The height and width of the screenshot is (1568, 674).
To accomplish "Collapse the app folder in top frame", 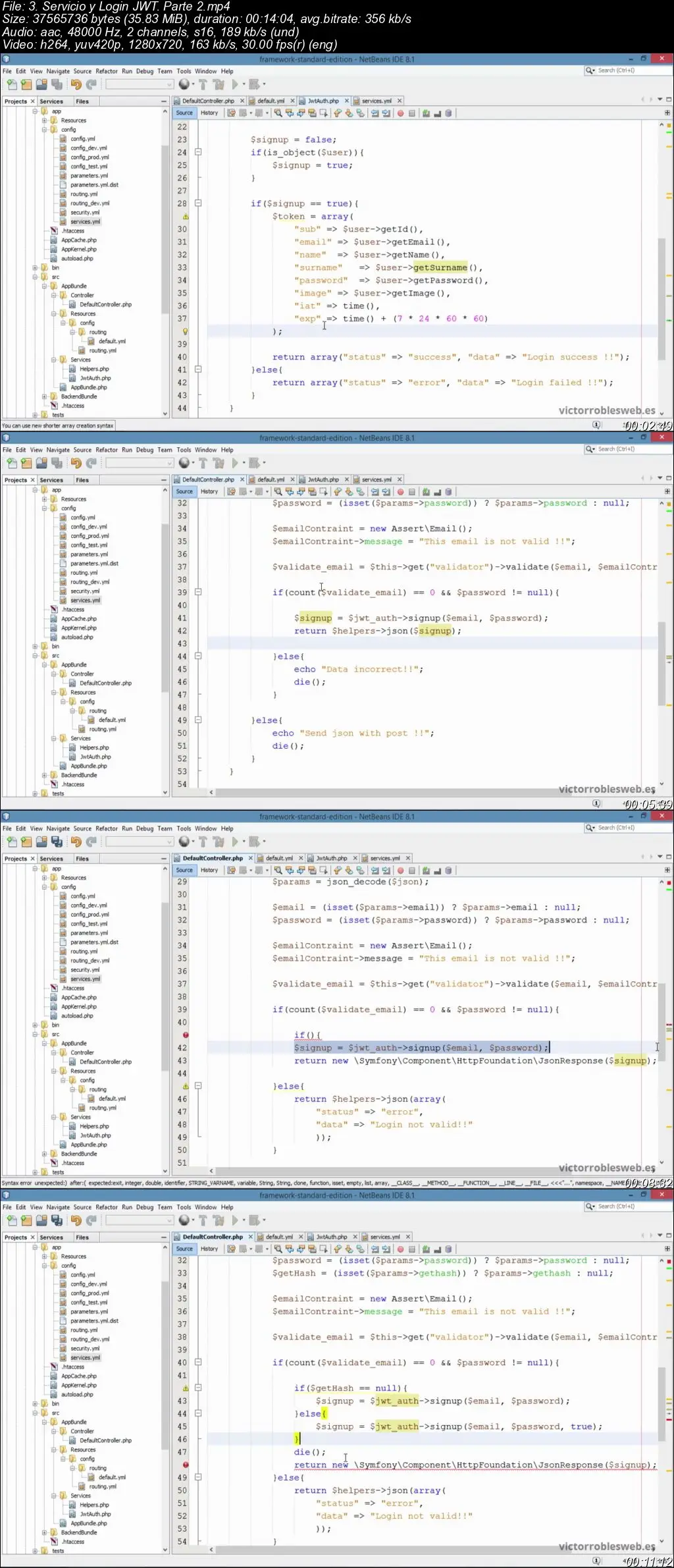I will (35, 111).
